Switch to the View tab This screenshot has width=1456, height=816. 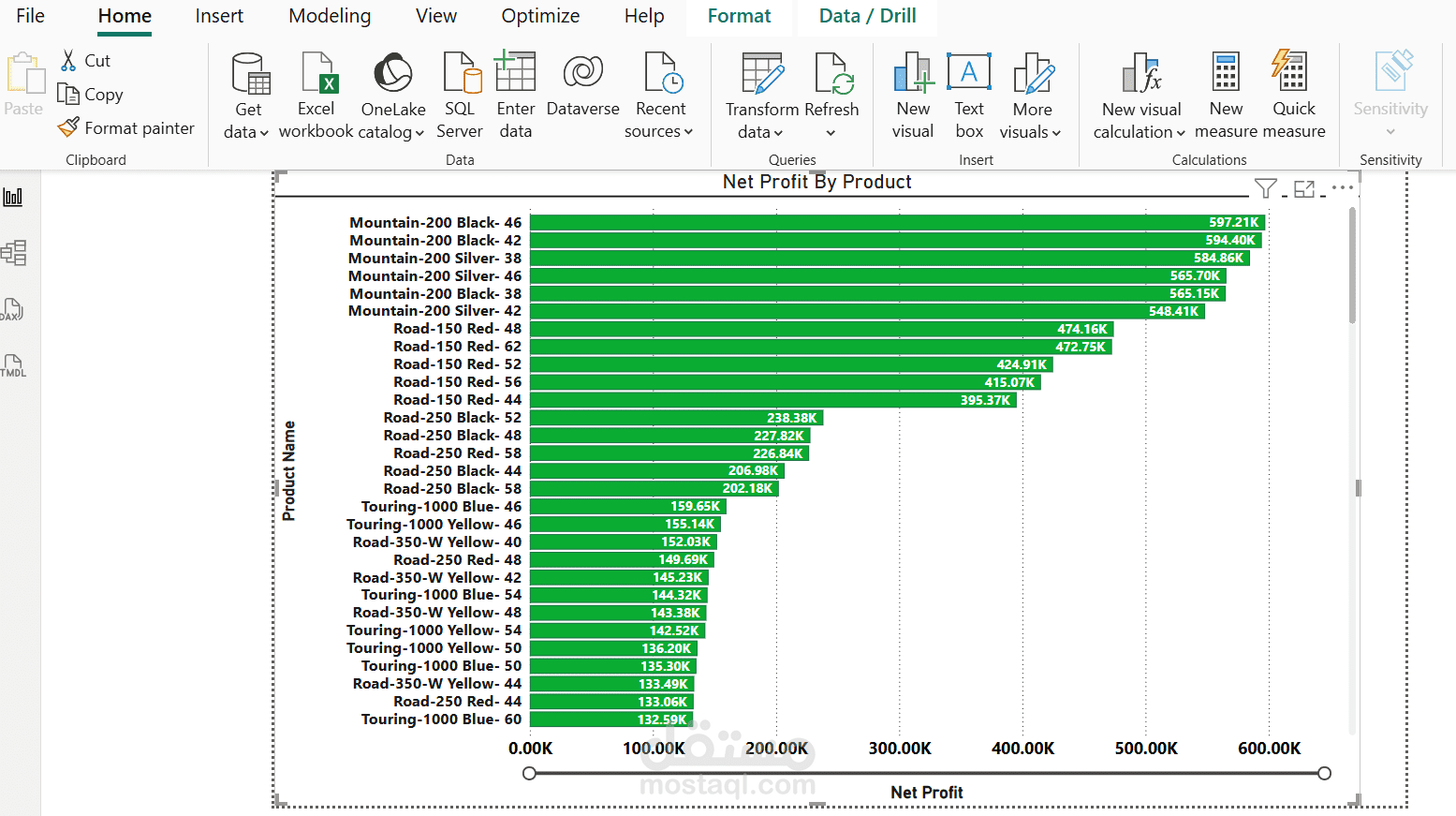click(436, 16)
